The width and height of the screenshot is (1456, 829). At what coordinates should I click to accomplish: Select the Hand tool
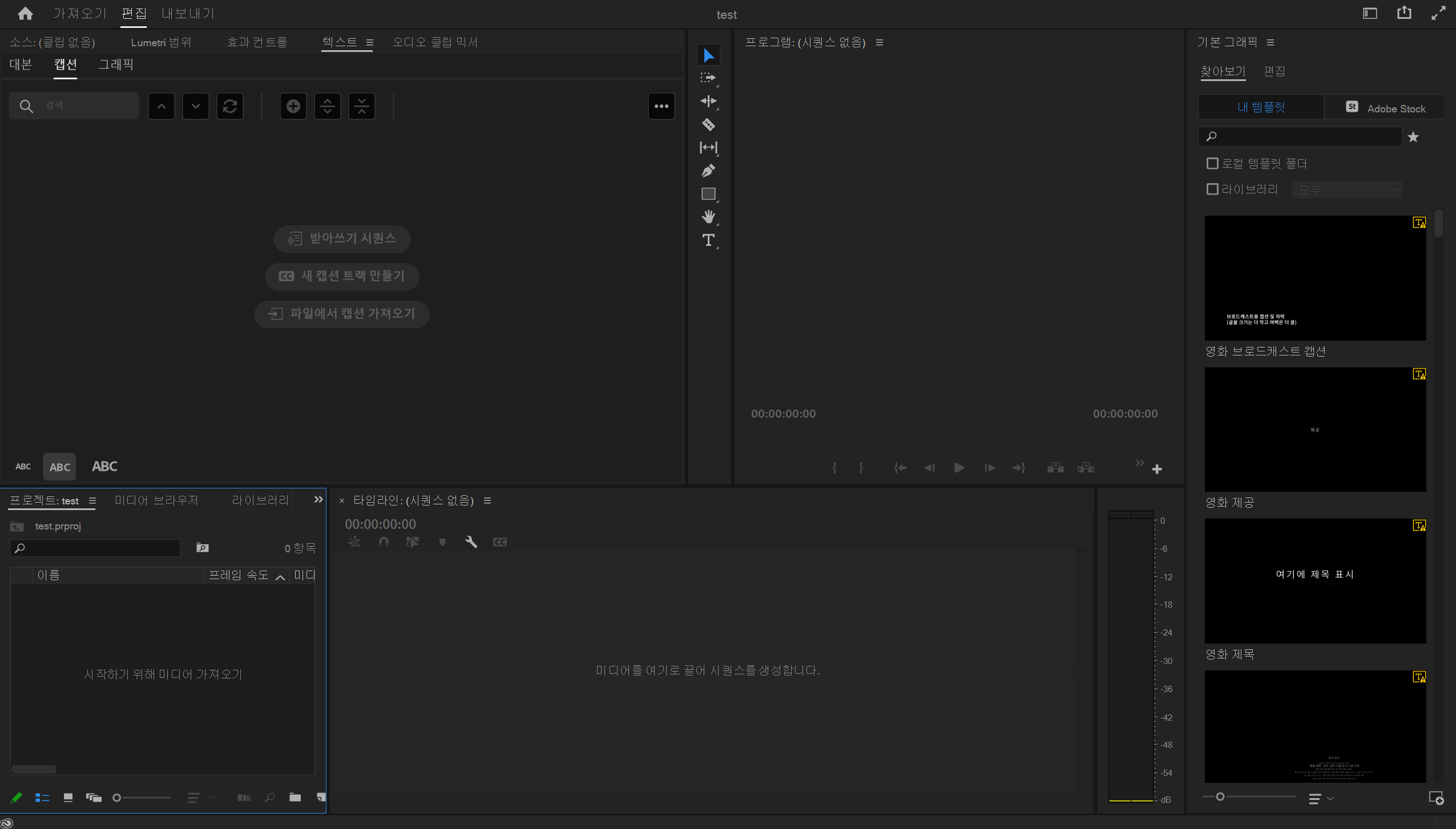(x=708, y=217)
